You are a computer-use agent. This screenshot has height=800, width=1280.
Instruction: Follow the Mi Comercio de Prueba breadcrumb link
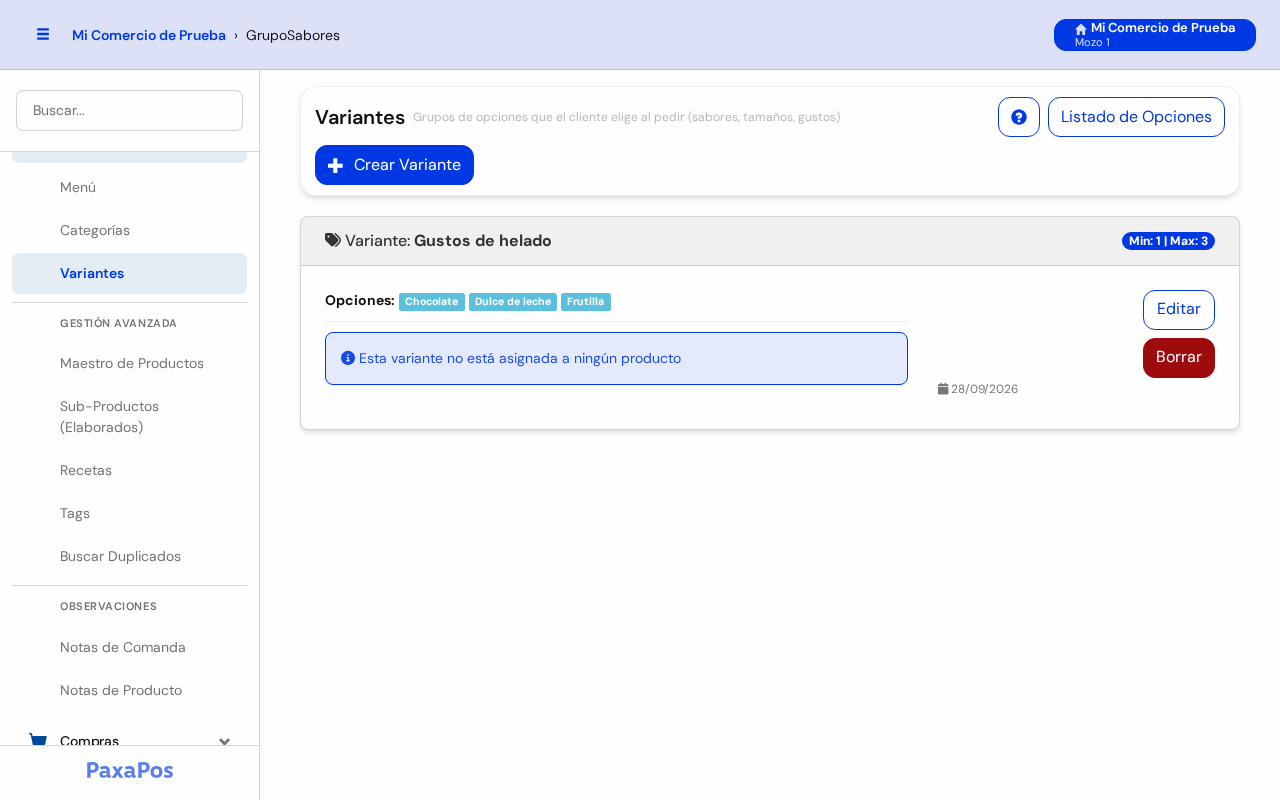pos(149,35)
